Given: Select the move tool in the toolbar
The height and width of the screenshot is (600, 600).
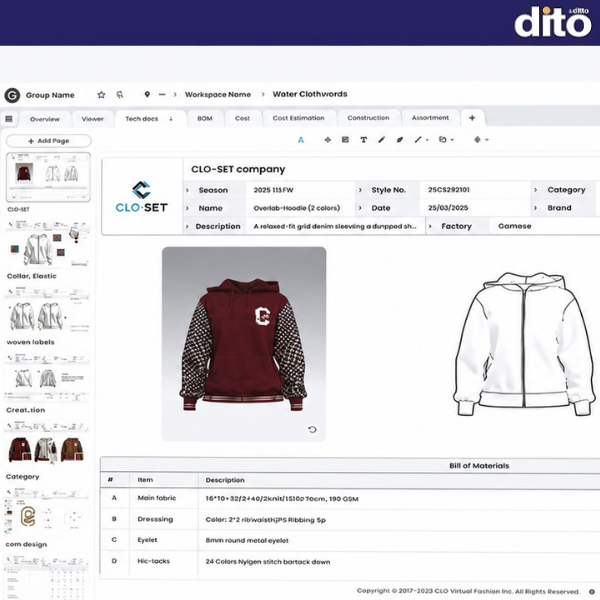Looking at the screenshot, I should coord(328,140).
